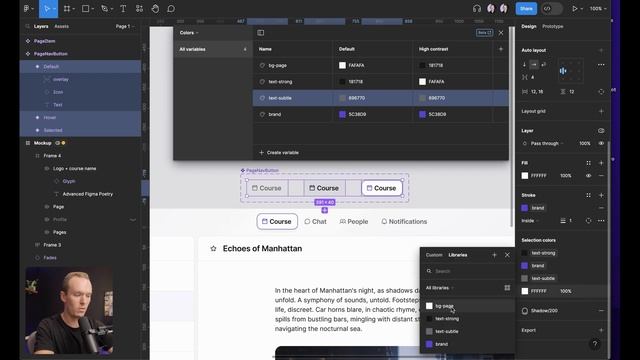Click text-strong High contrast value FAFAFA

[436, 82]
